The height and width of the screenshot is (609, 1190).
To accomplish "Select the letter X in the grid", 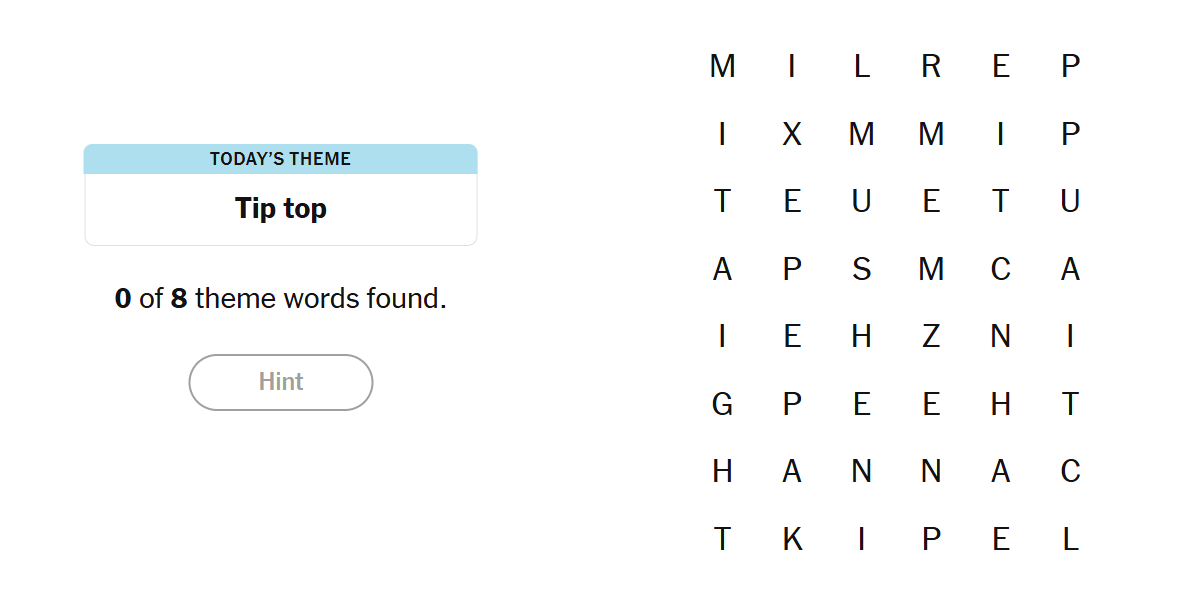I will coord(792,134).
